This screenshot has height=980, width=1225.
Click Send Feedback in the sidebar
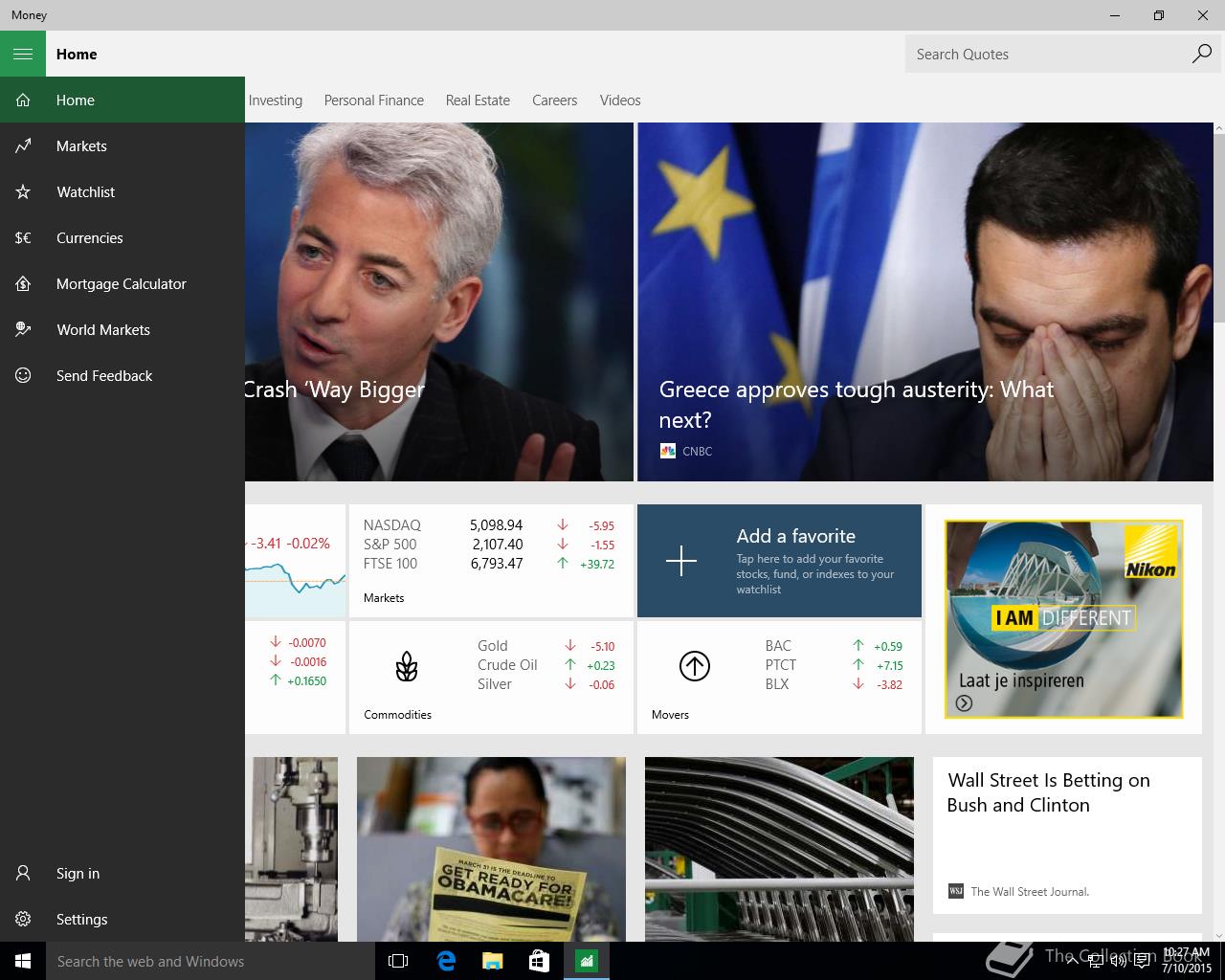coord(122,375)
